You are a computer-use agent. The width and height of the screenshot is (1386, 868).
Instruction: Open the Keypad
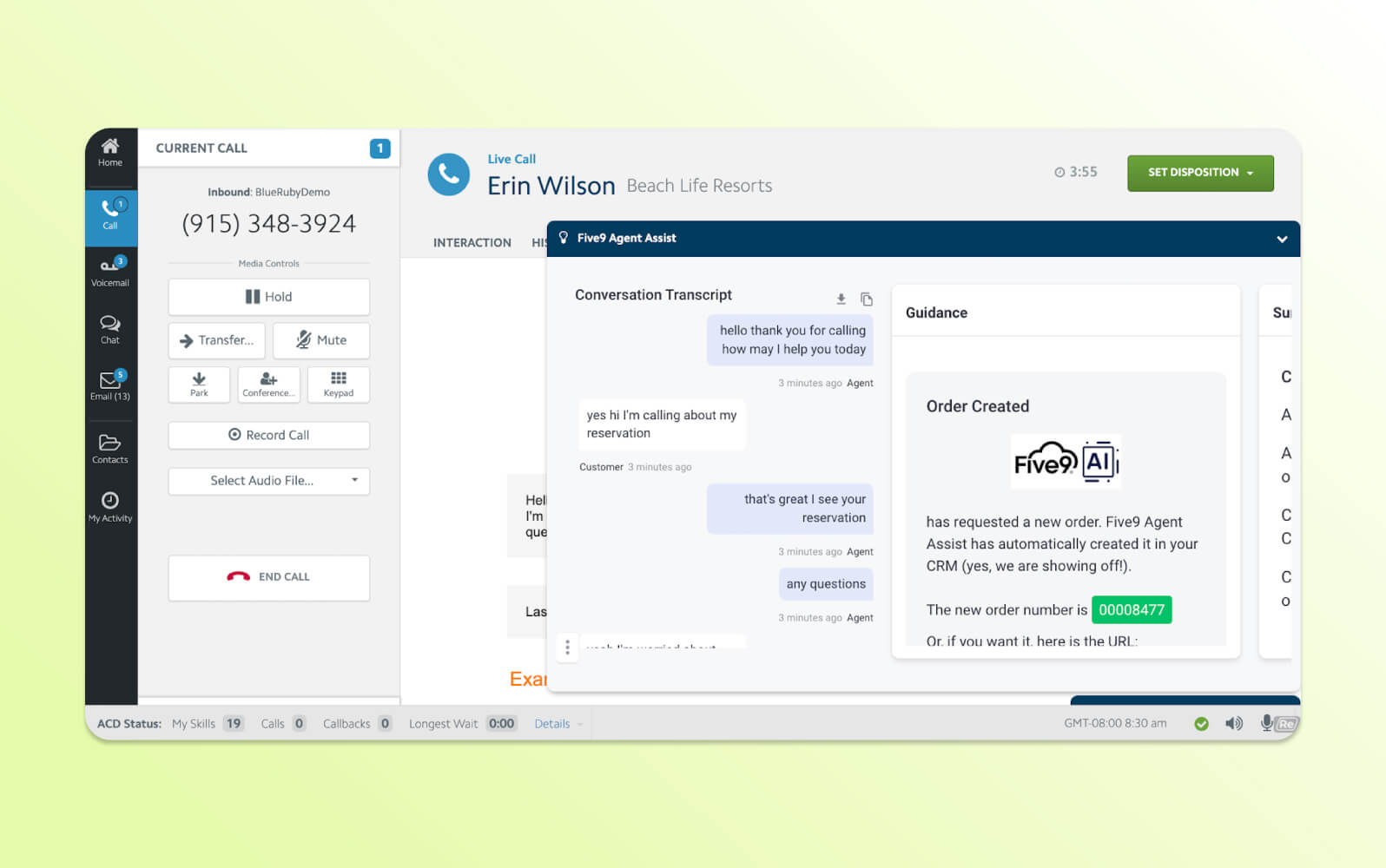[338, 385]
